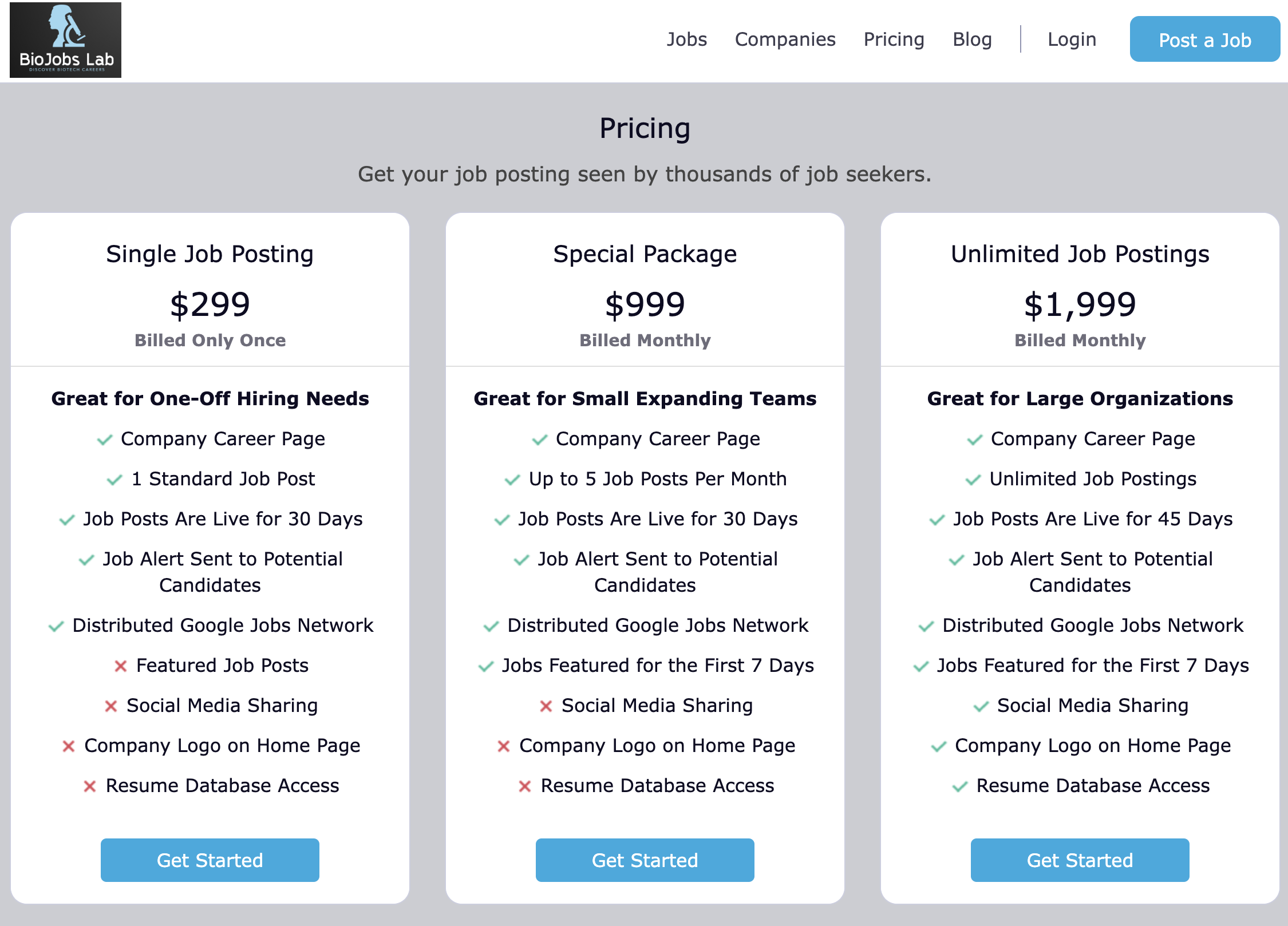Image resolution: width=1288 pixels, height=926 pixels.
Task: Get Started with Unlimited Job Postings
Action: (x=1080, y=860)
